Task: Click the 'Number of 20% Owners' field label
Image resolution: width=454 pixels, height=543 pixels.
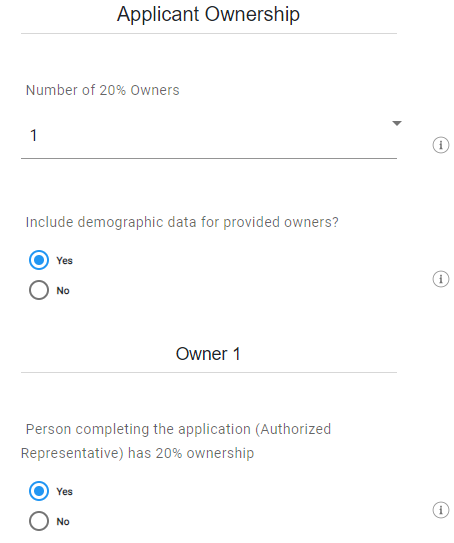Action: [103, 90]
